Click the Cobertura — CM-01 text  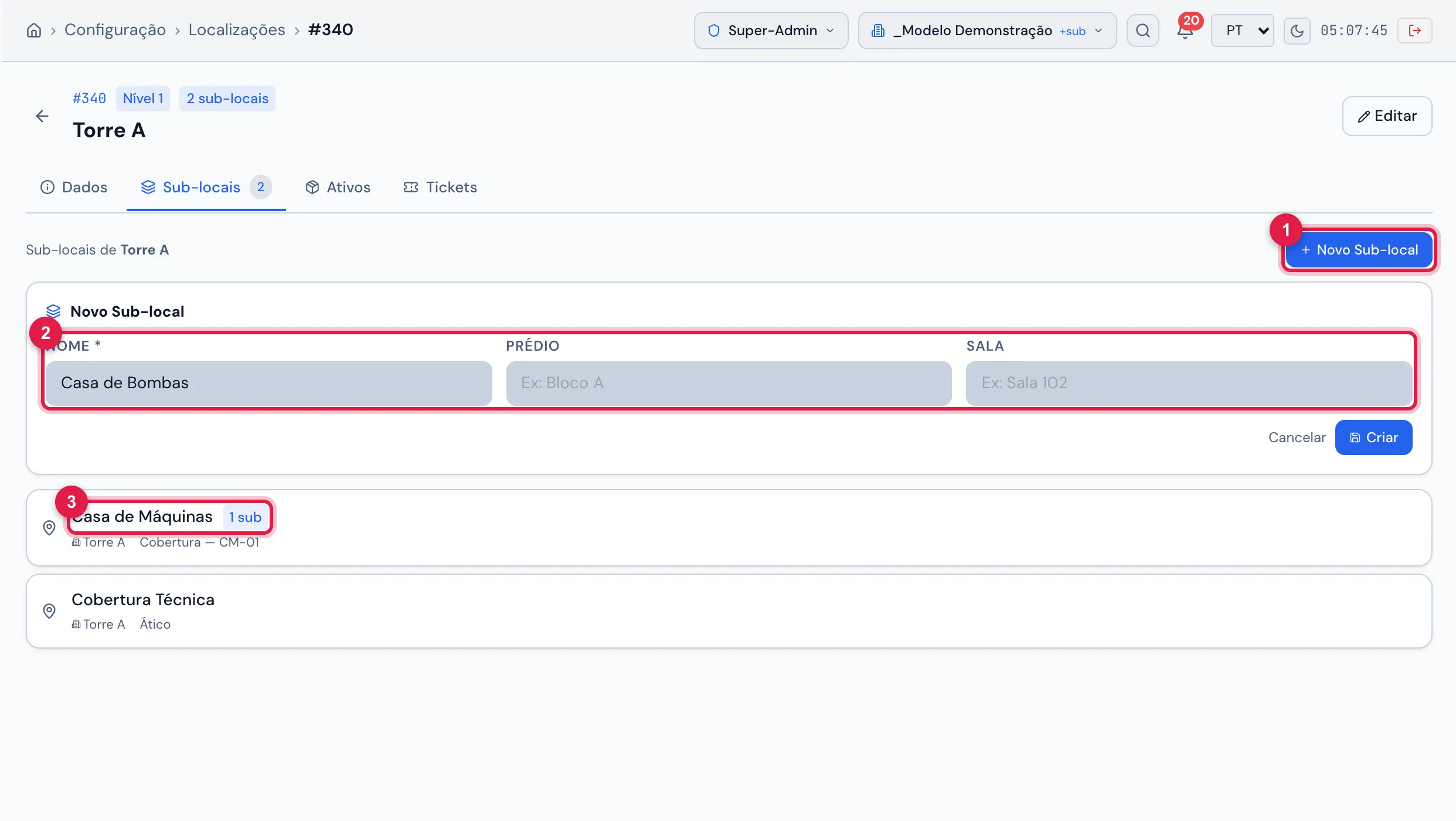(199, 542)
